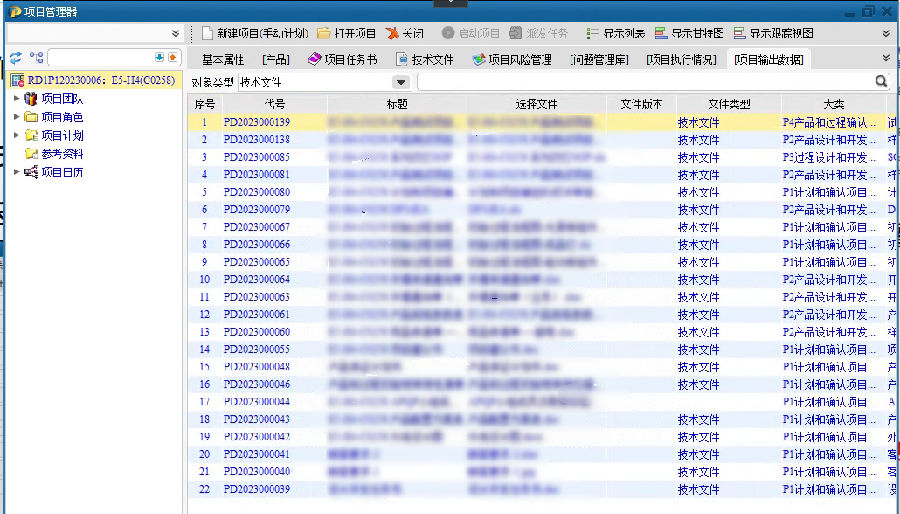Viewport: 900px width, 514px height.
Task: Click 显示跟踪视图 toolbar button
Action: coord(774,33)
